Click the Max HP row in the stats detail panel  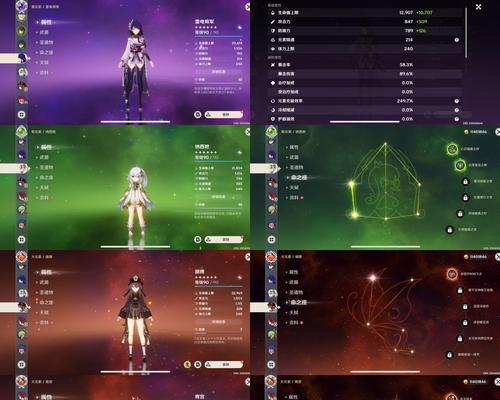pos(365,13)
